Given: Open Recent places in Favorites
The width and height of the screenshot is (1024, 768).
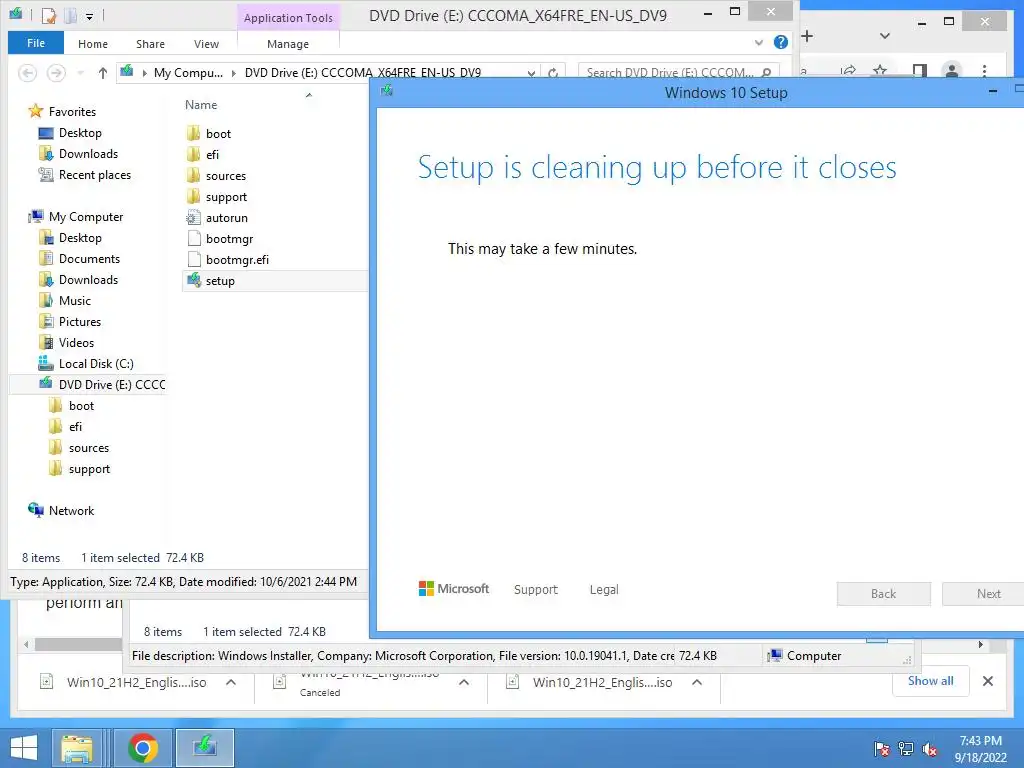Looking at the screenshot, I should coord(95,174).
